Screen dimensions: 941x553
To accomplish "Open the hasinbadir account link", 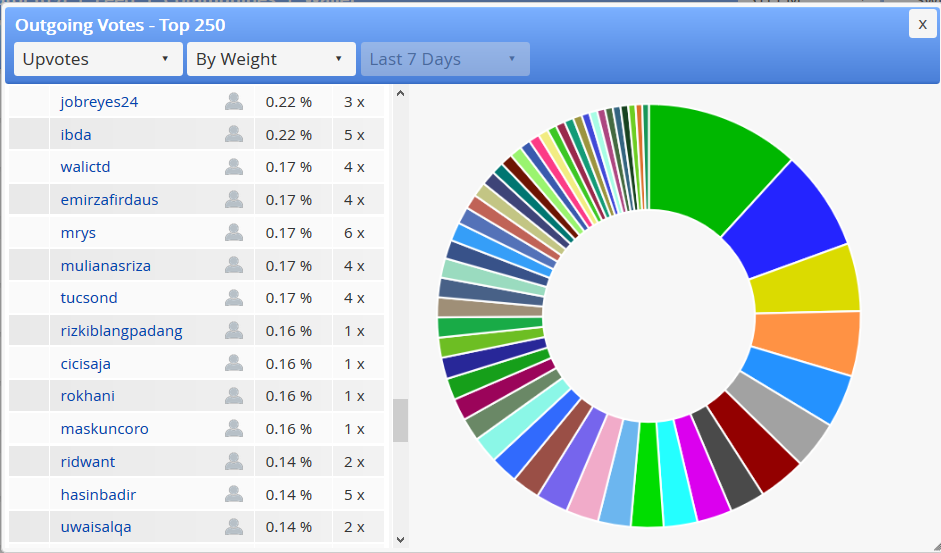I will (98, 495).
